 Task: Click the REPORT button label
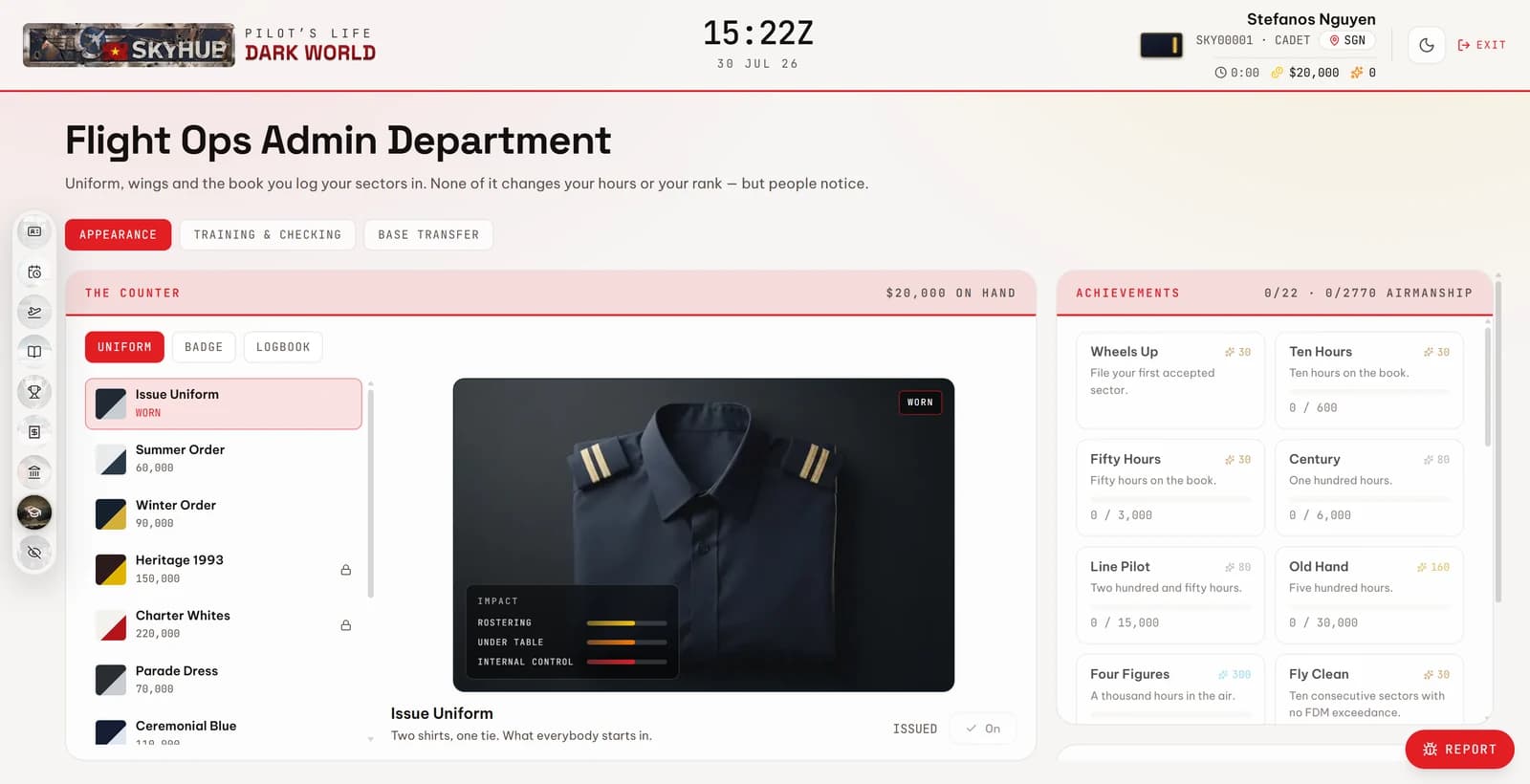click(x=1471, y=750)
